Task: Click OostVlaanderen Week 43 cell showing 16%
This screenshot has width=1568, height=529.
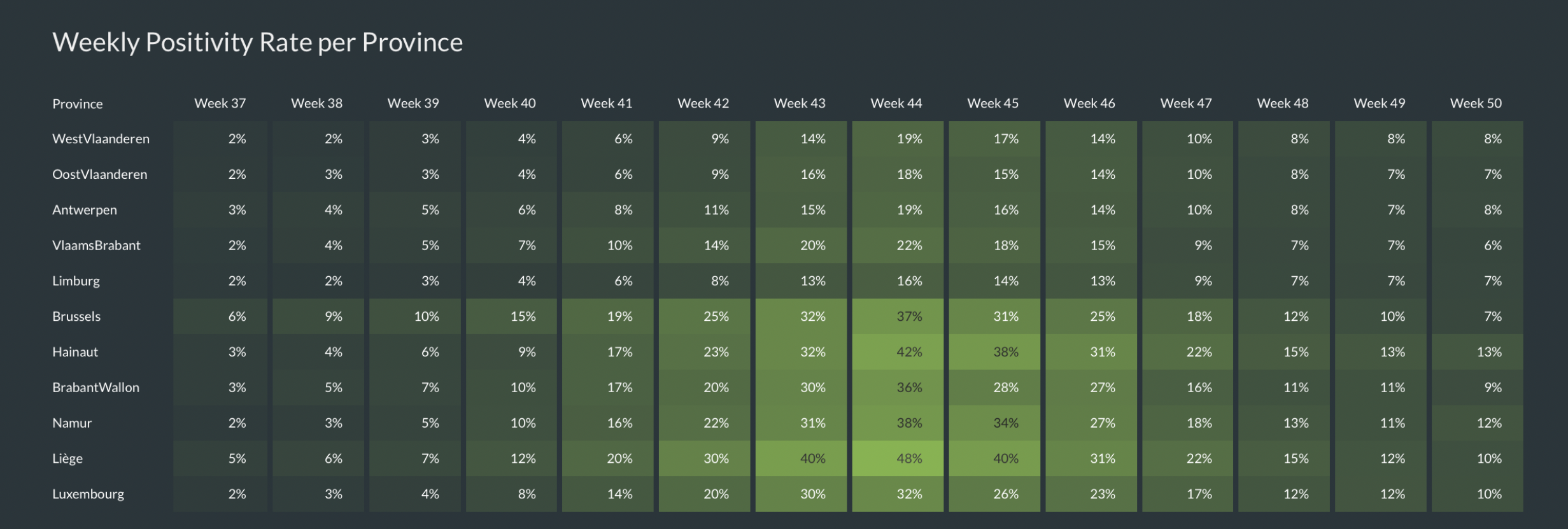Action: 801,174
